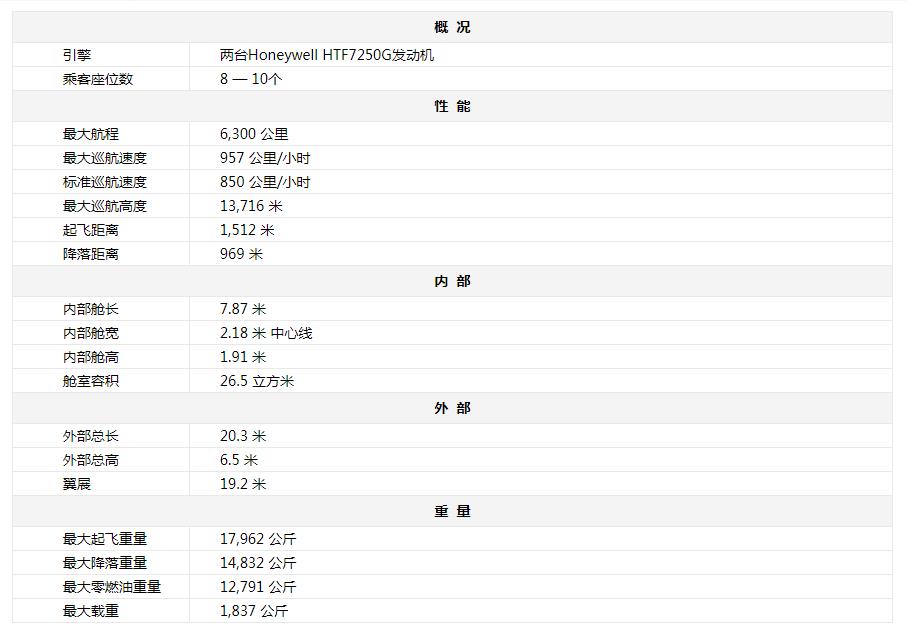Select the 翼展 row label
The width and height of the screenshot is (907, 636).
(x=77, y=484)
